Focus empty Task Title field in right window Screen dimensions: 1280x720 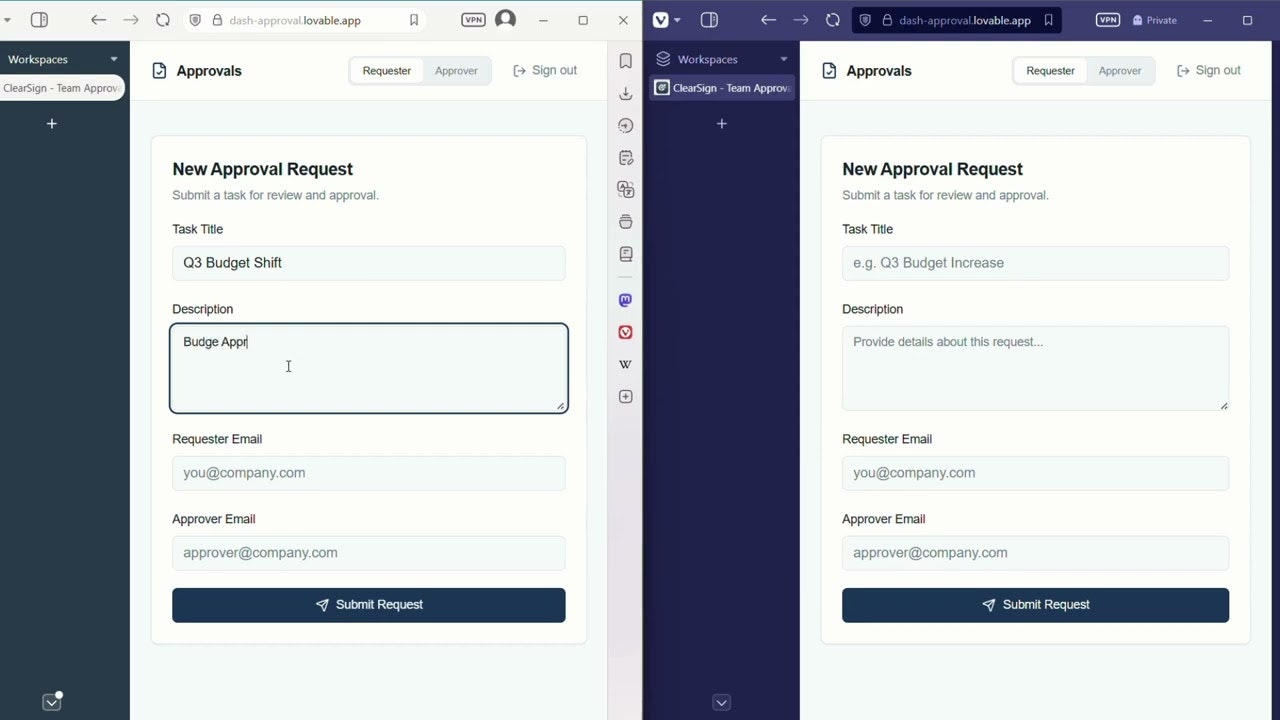click(1035, 263)
